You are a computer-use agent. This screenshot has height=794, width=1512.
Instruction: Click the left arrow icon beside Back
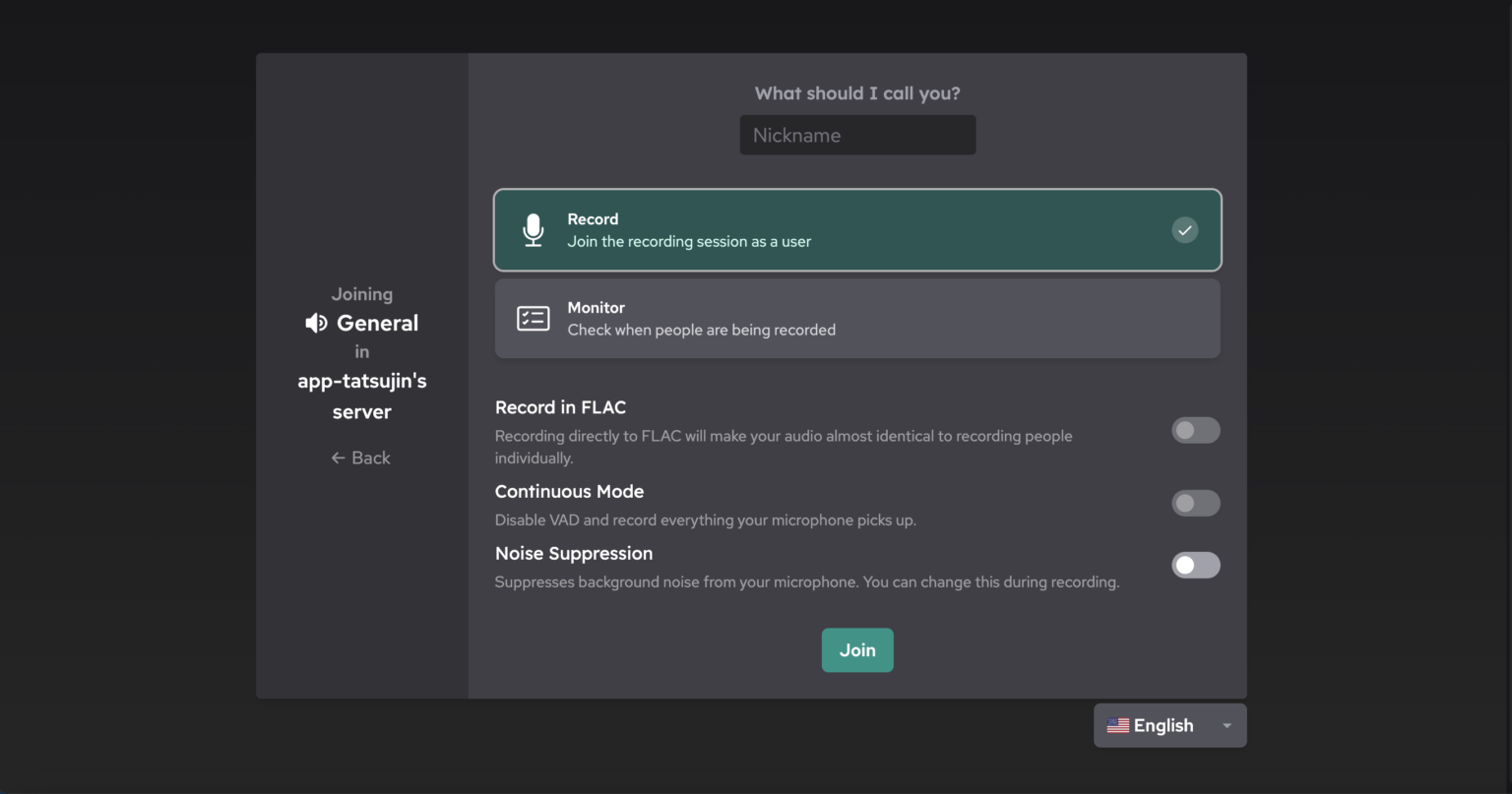[338, 458]
